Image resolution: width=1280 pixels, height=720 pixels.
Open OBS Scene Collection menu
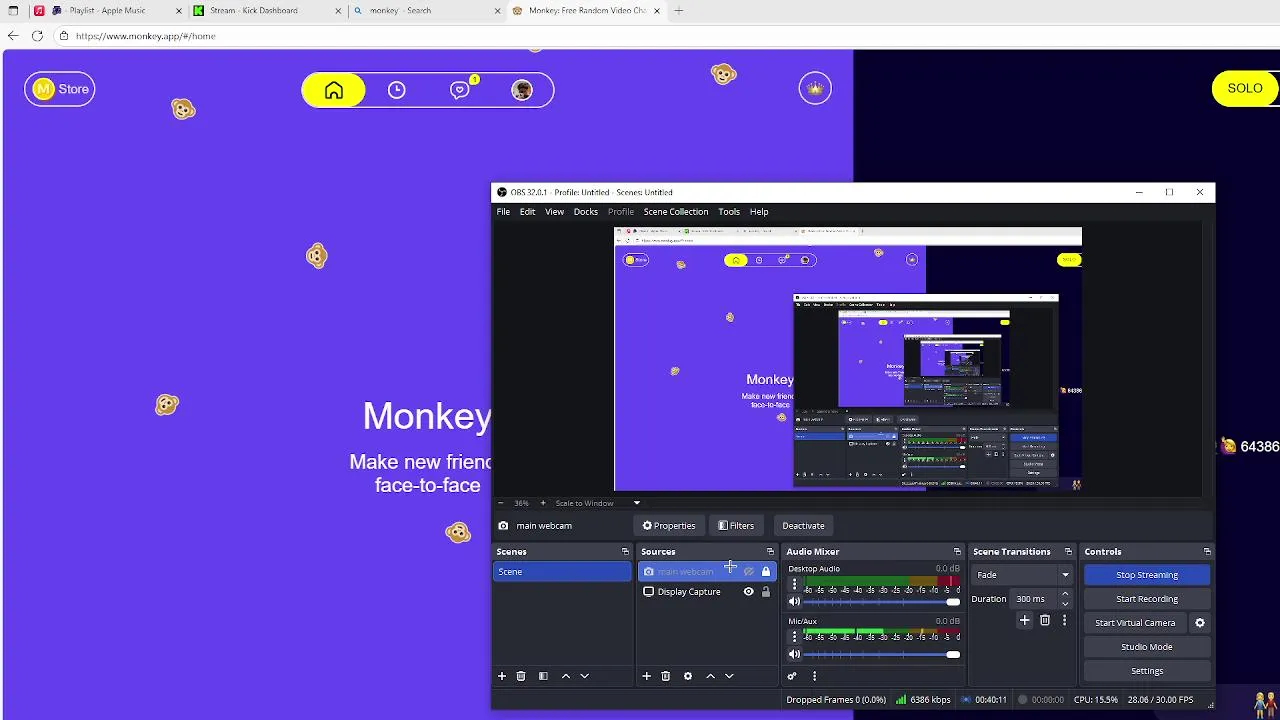676,212
